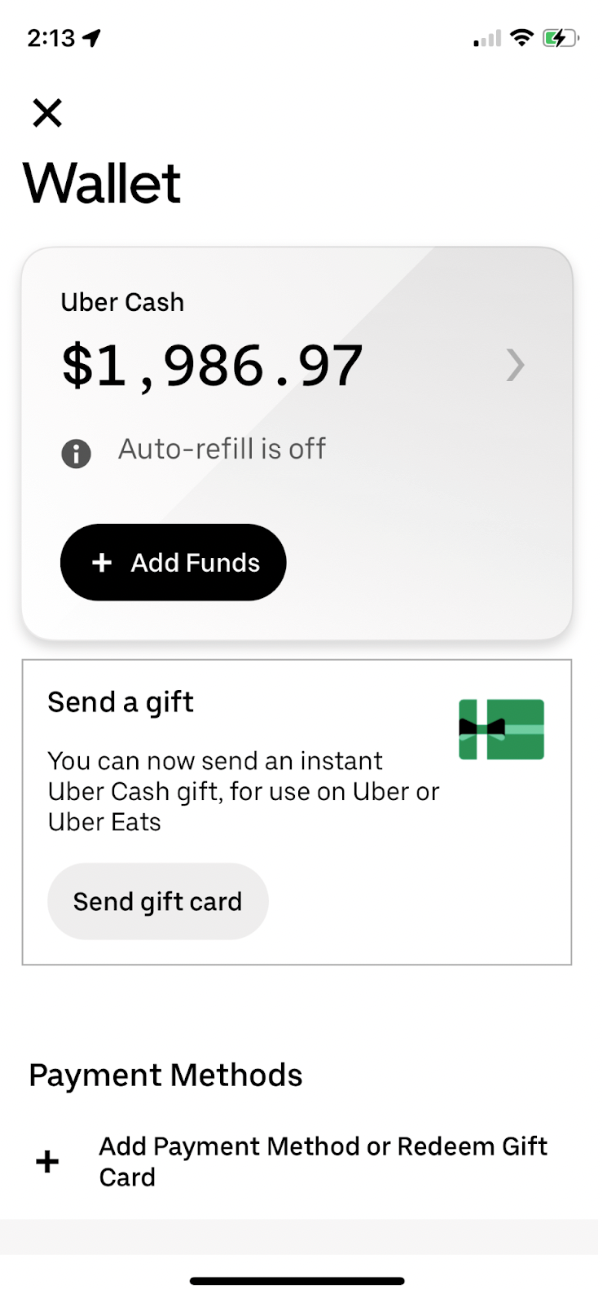
Task: Click the plus icon in Add Funds
Action: 101,563
